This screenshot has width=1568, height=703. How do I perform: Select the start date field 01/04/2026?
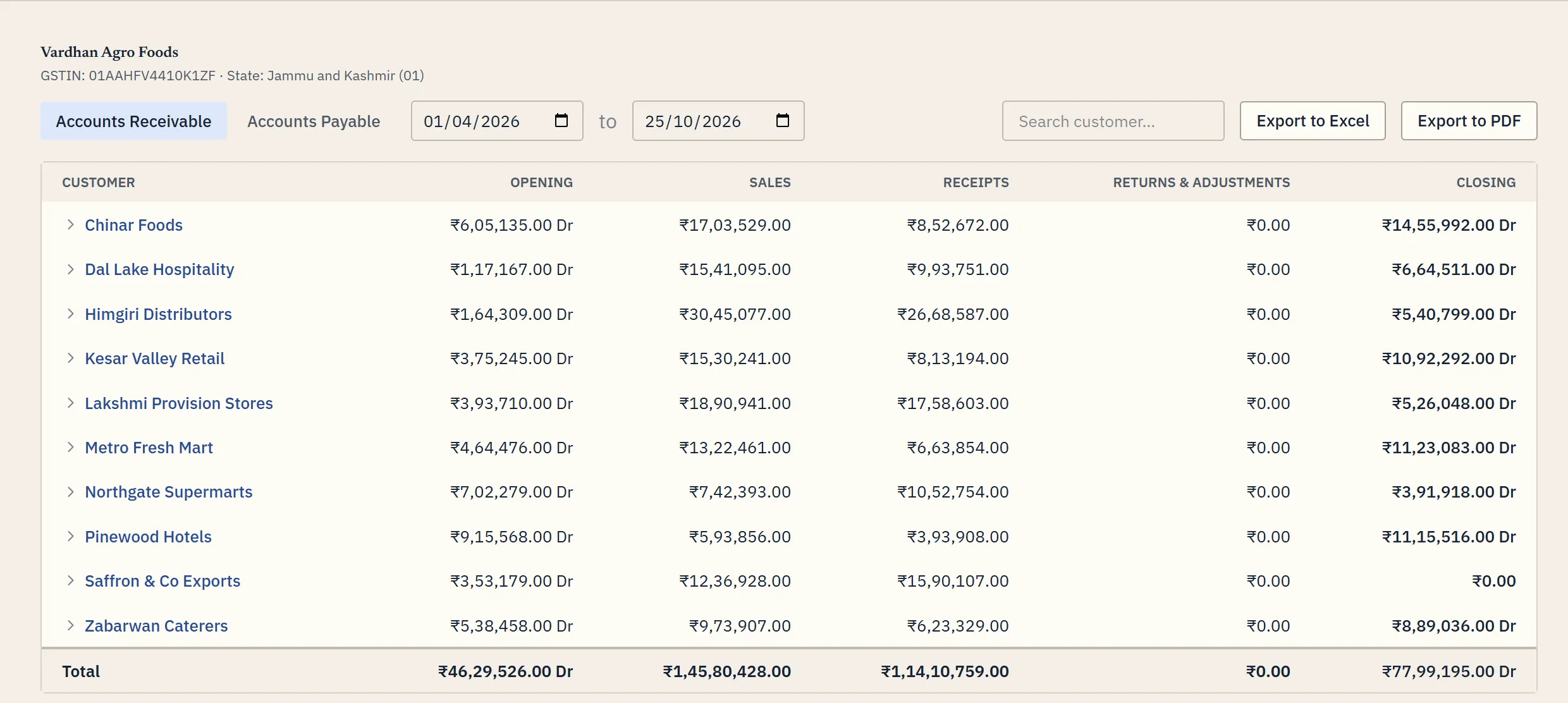point(497,121)
